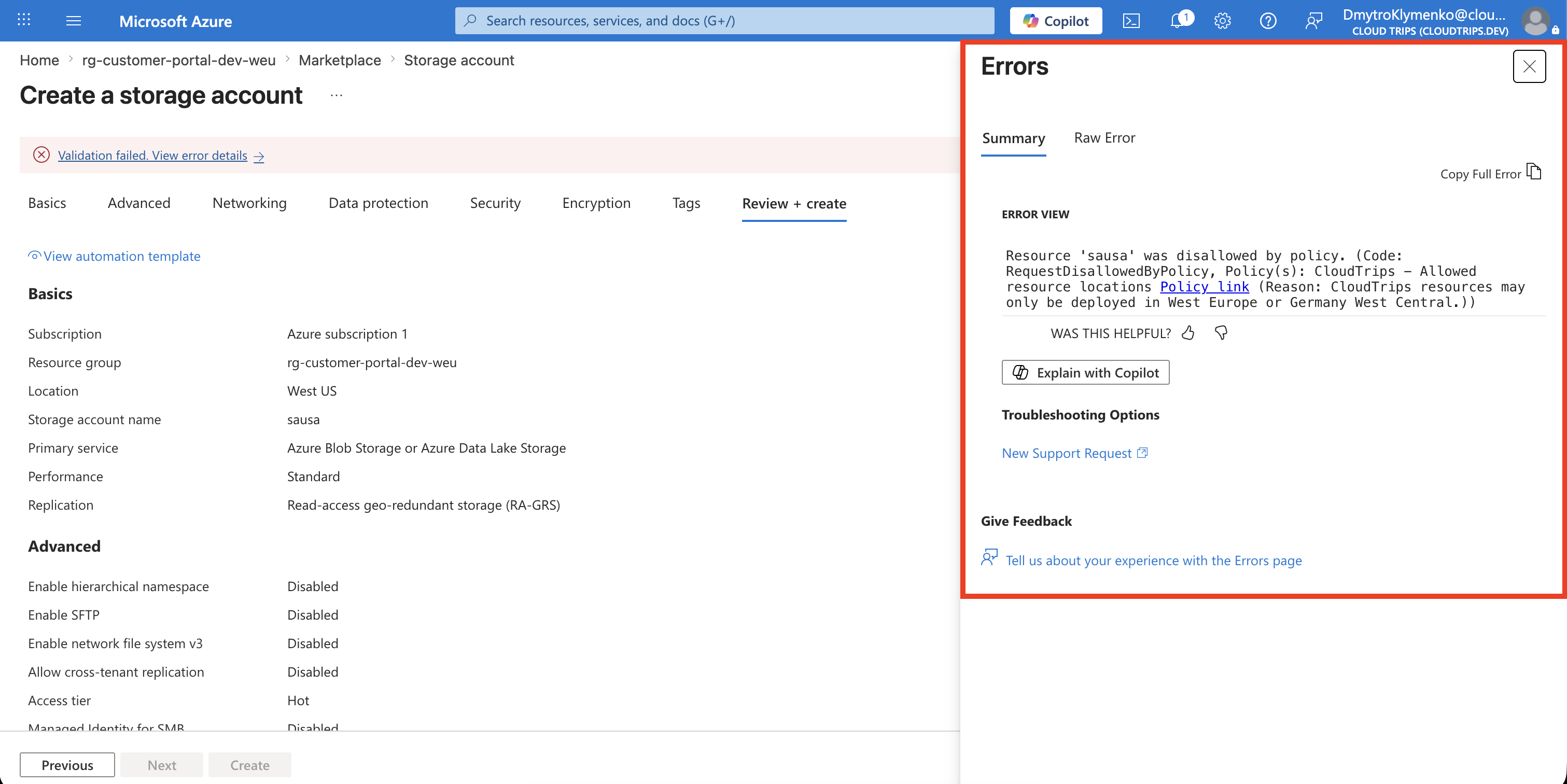Go to the Basics tab
1567x784 pixels.
47,203
